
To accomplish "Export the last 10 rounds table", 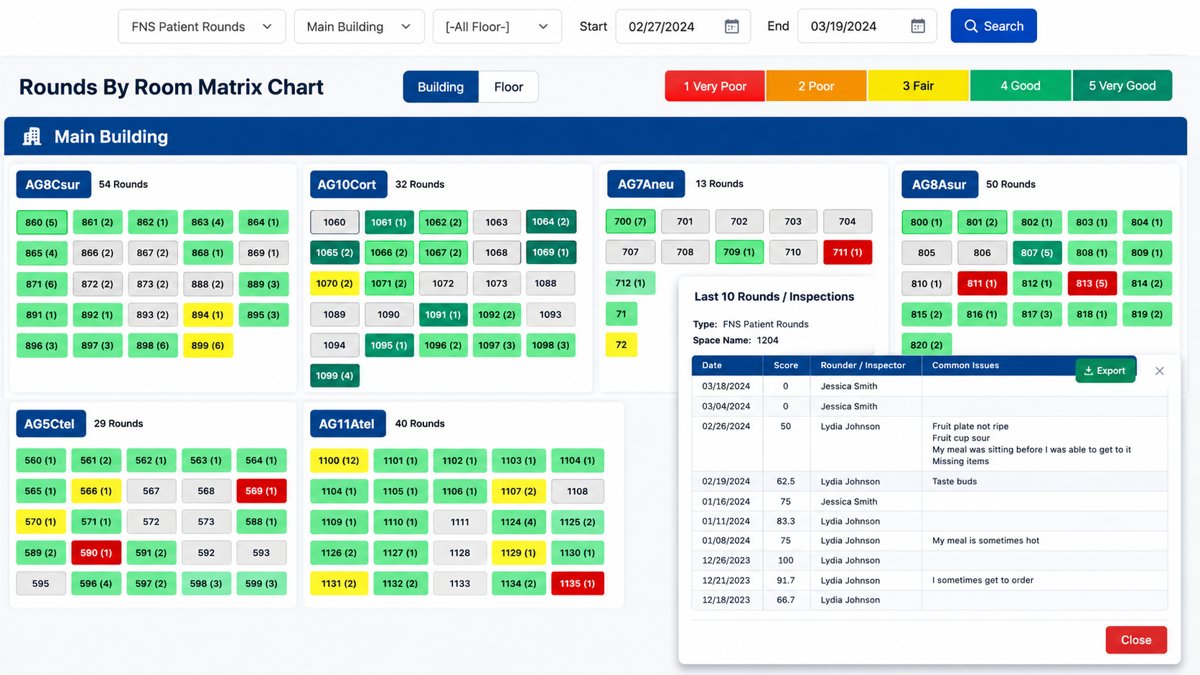I will [x=1105, y=370].
